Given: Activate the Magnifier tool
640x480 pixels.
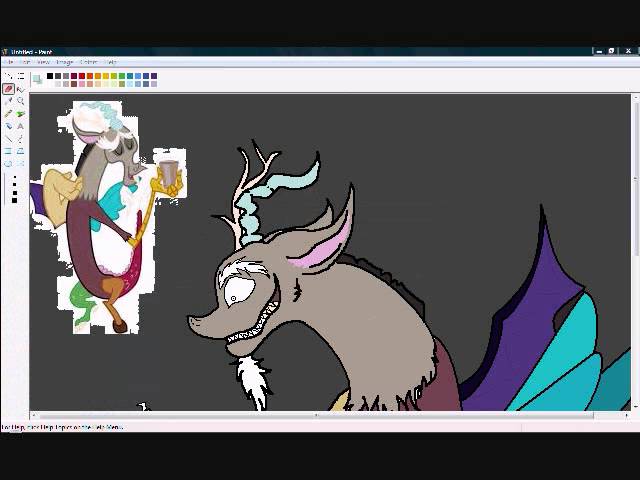Looking at the screenshot, I should [21, 101].
